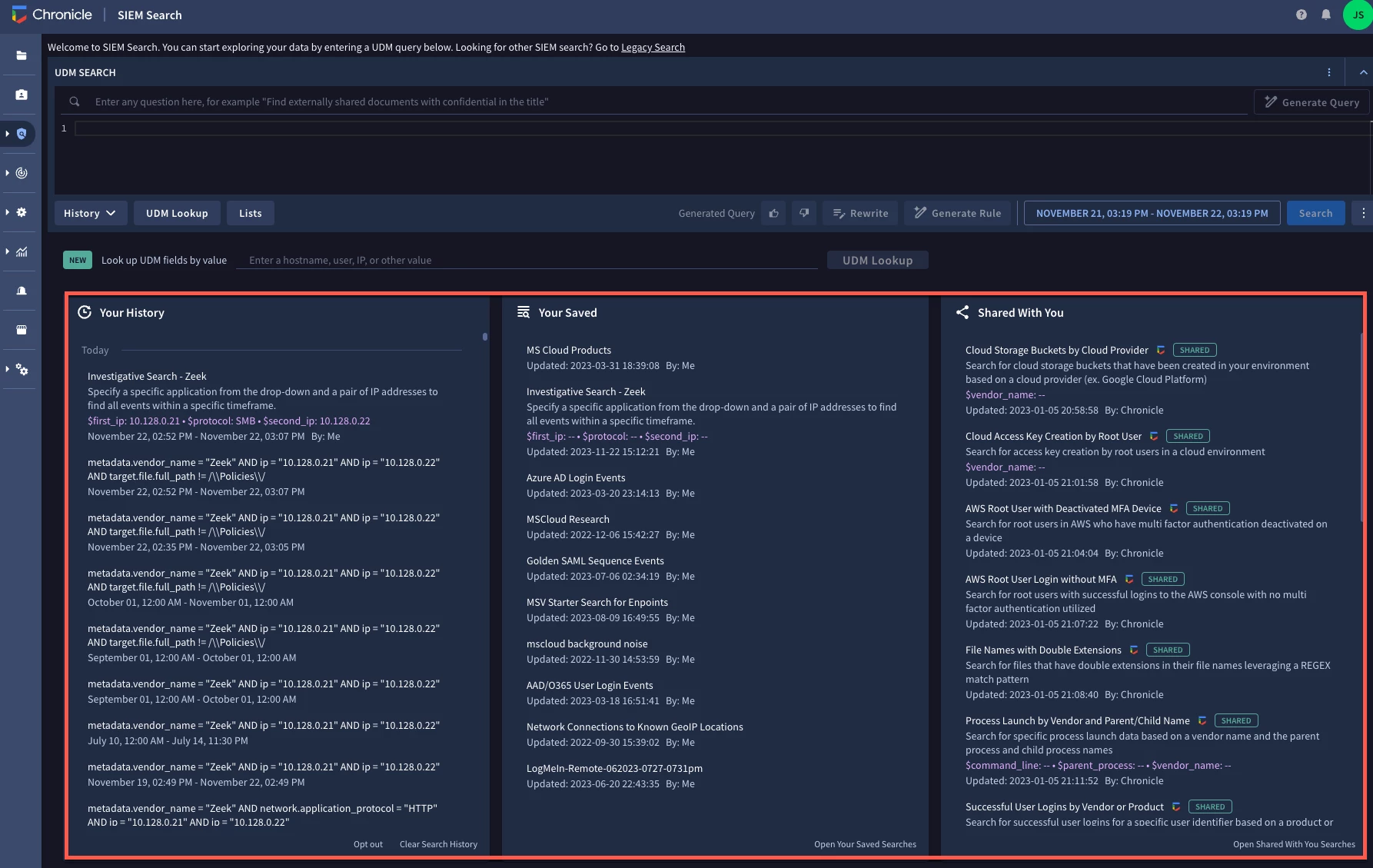Click Opt out link in Your History

(x=368, y=844)
